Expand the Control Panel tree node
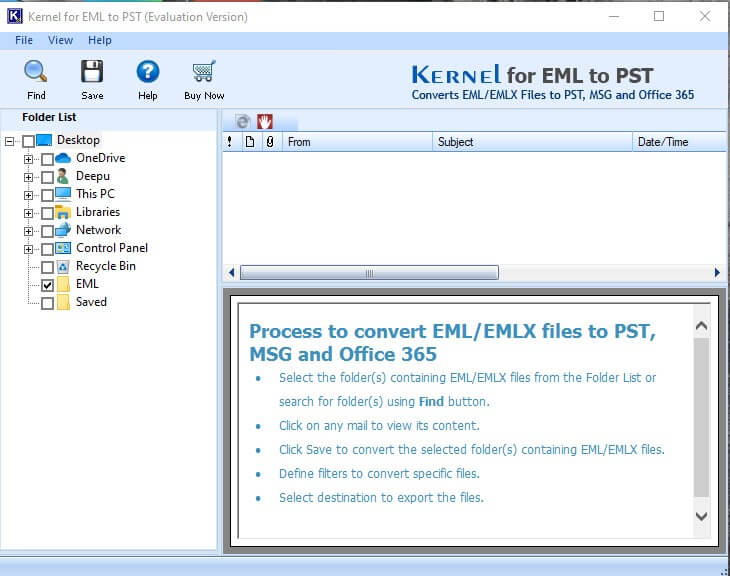Viewport: 730px width, 576px height. point(28,250)
